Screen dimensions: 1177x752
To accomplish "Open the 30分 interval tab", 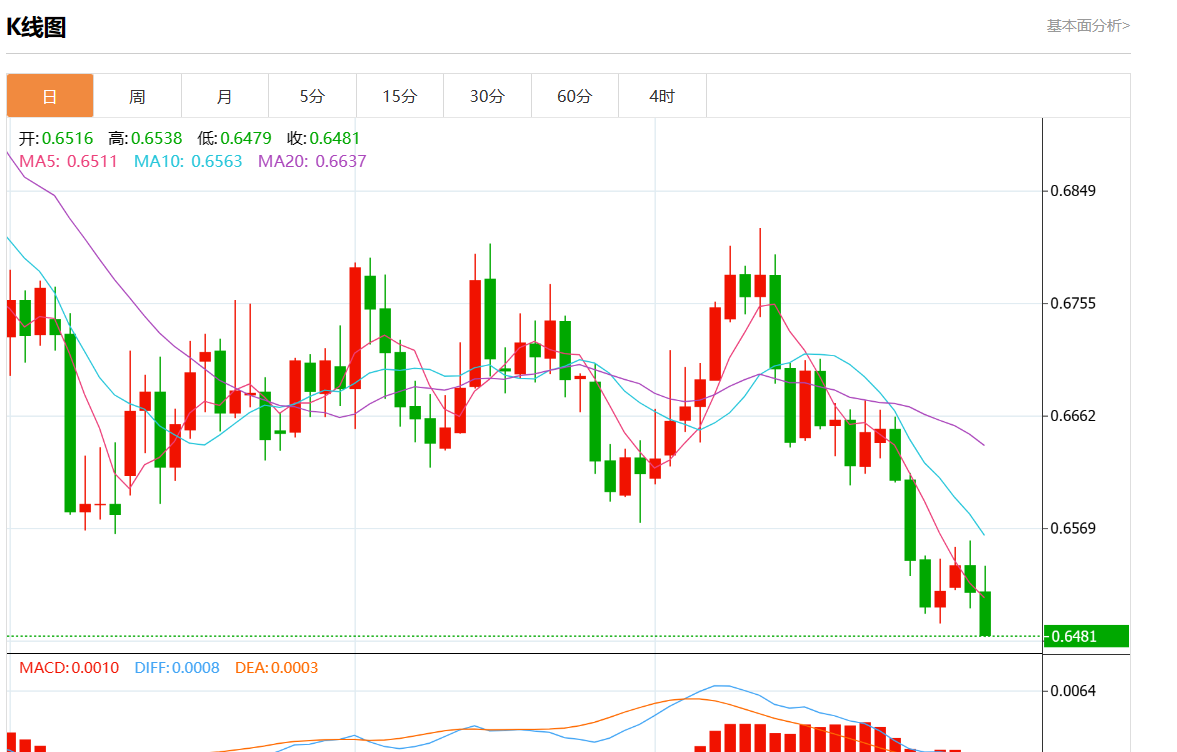I will coord(487,96).
